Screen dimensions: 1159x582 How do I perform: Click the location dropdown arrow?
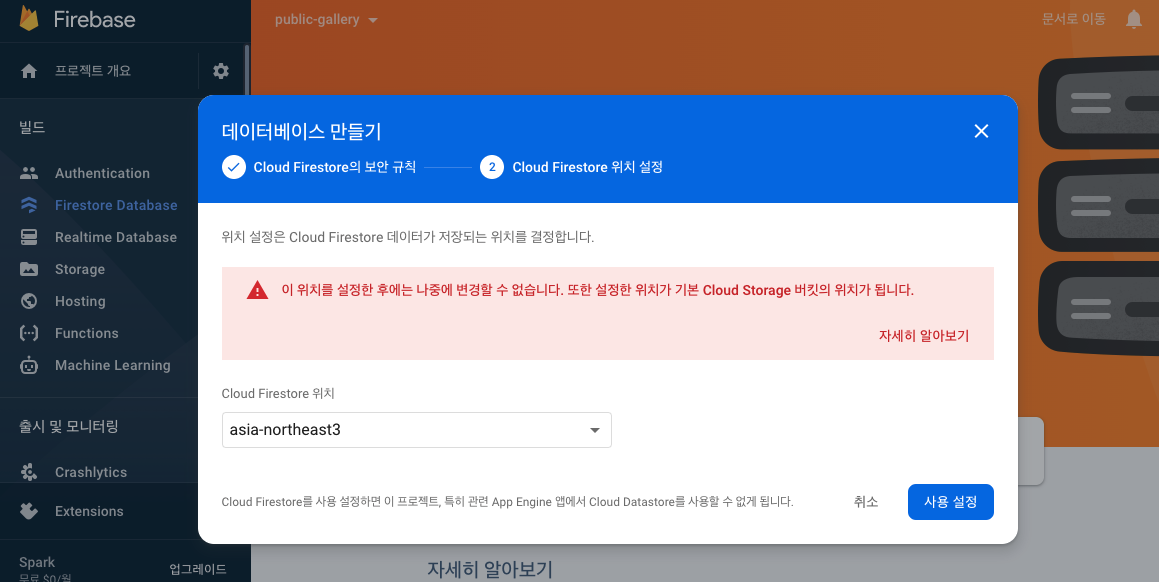pyautogui.click(x=594, y=430)
